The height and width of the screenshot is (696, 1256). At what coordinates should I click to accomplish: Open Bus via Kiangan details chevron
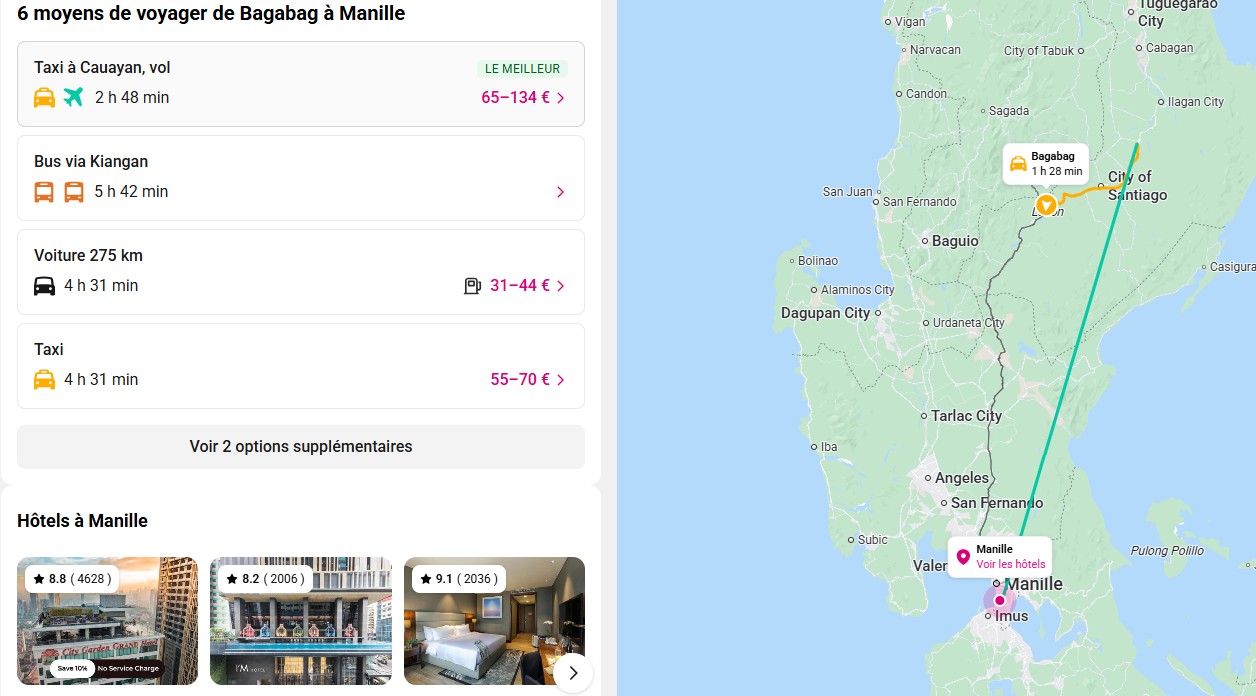[561, 192]
